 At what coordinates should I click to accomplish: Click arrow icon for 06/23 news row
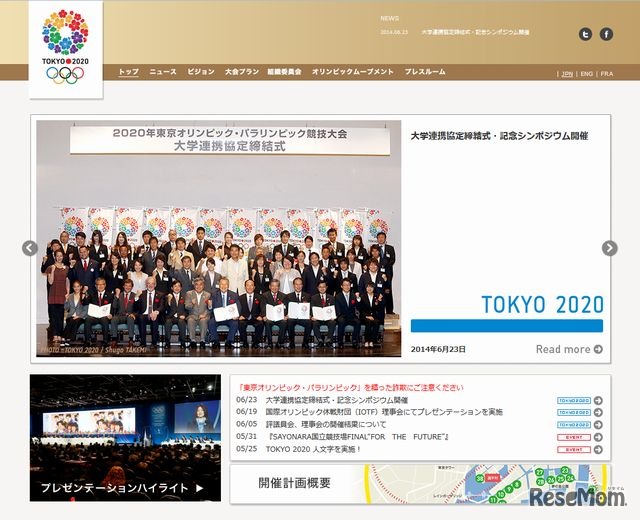598,400
